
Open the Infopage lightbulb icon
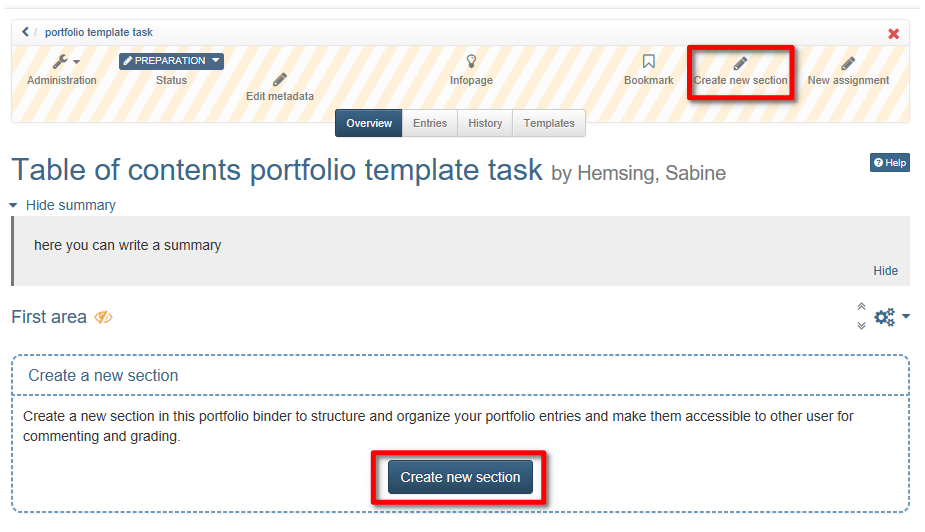tap(471, 61)
